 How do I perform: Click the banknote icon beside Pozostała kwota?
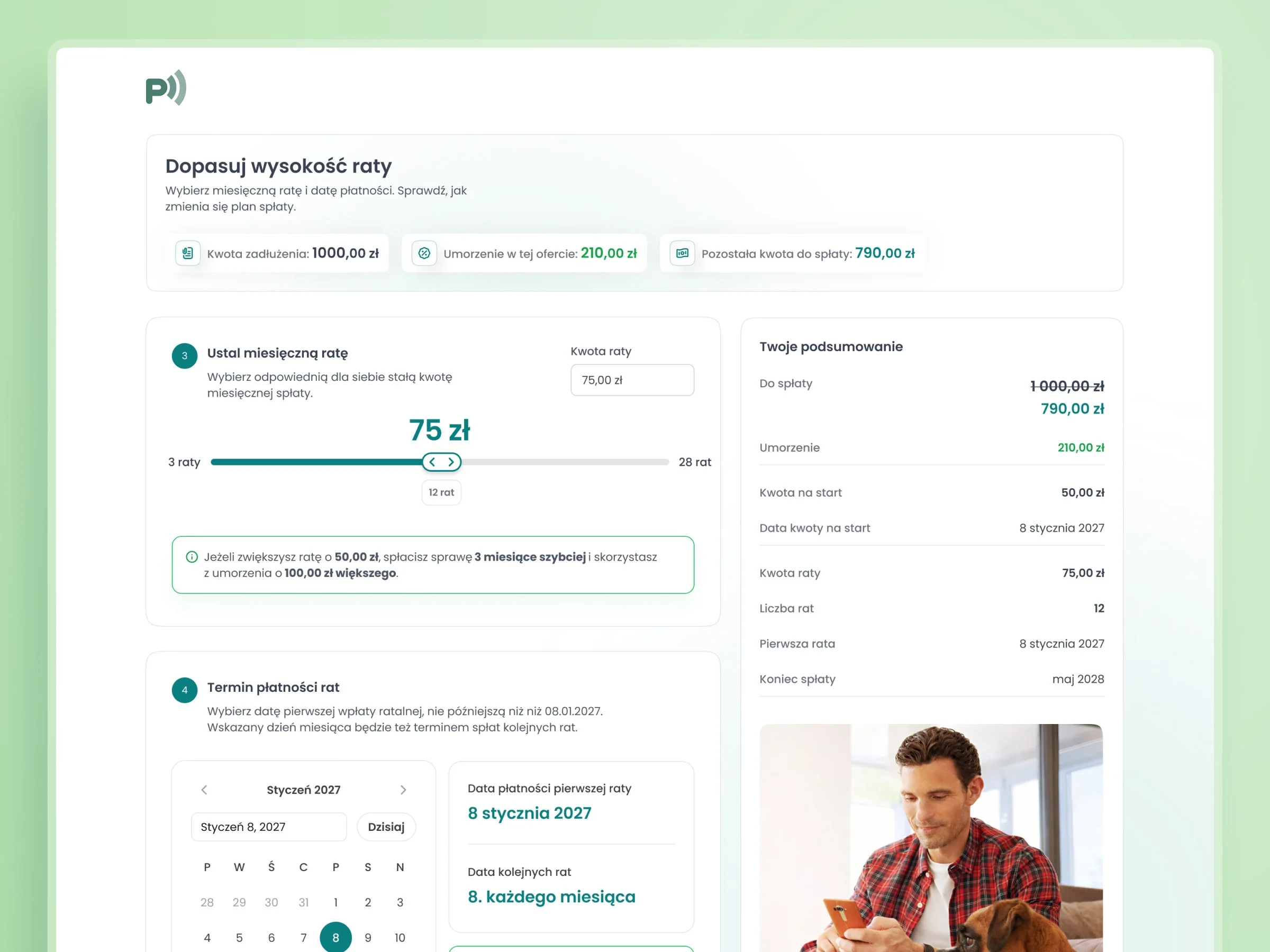click(682, 253)
